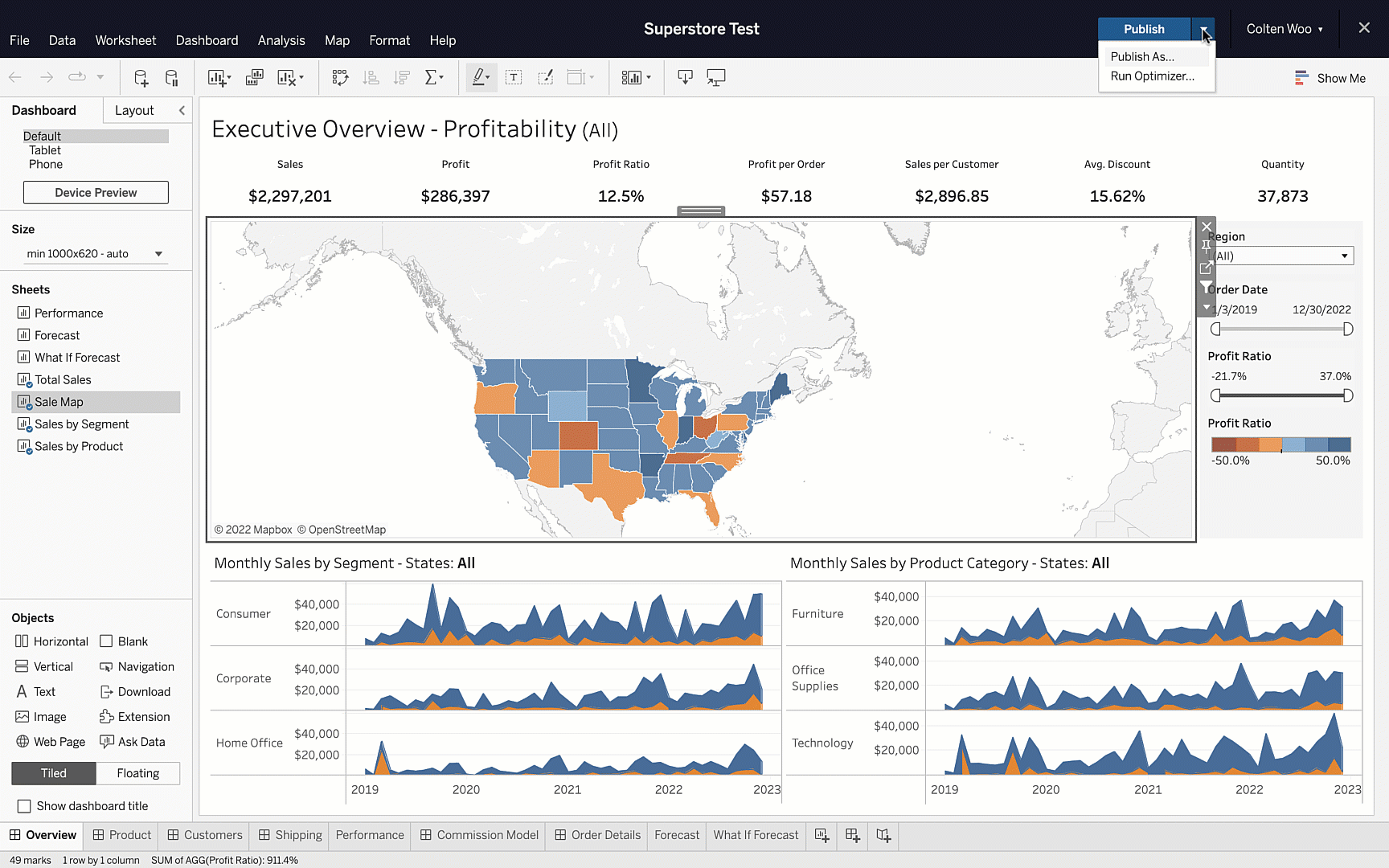Click the Device Preview button
This screenshot has height=868, width=1389.
click(x=96, y=193)
